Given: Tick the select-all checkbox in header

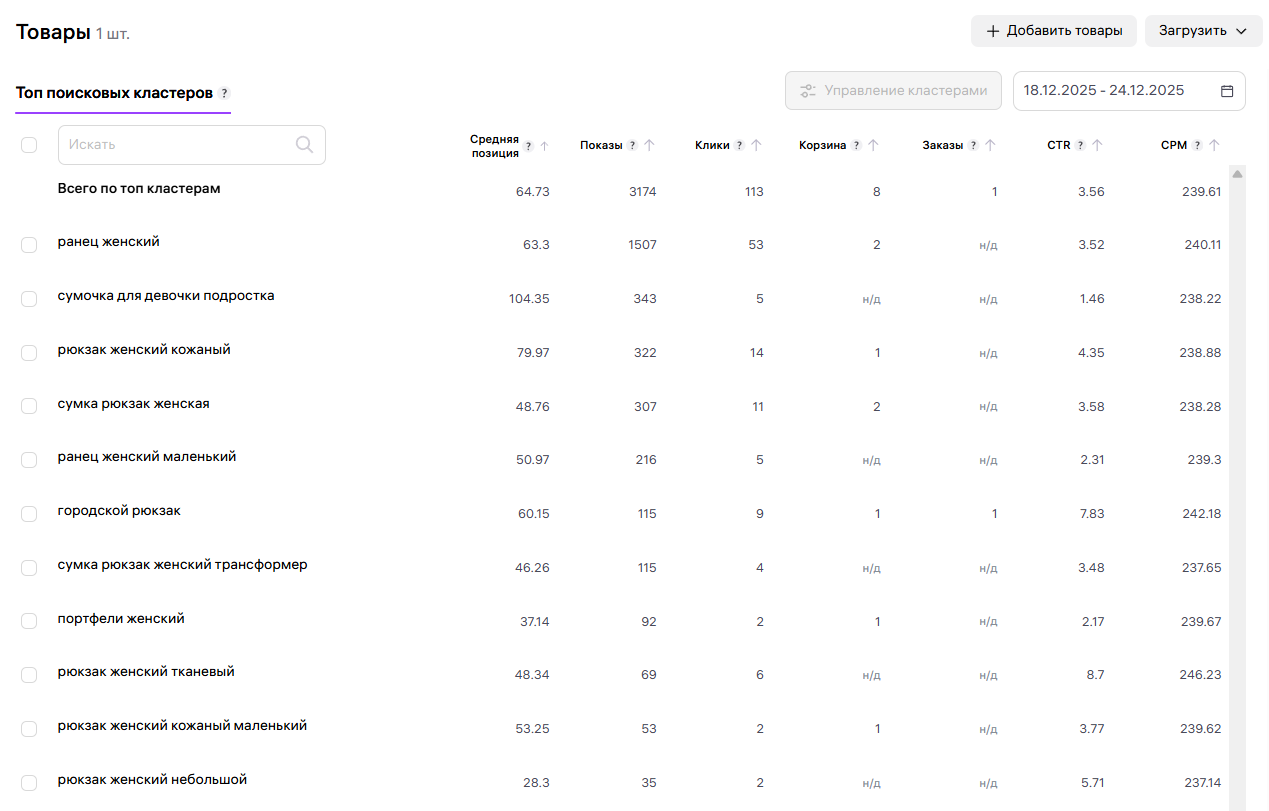Looking at the screenshot, I should click(x=29, y=145).
